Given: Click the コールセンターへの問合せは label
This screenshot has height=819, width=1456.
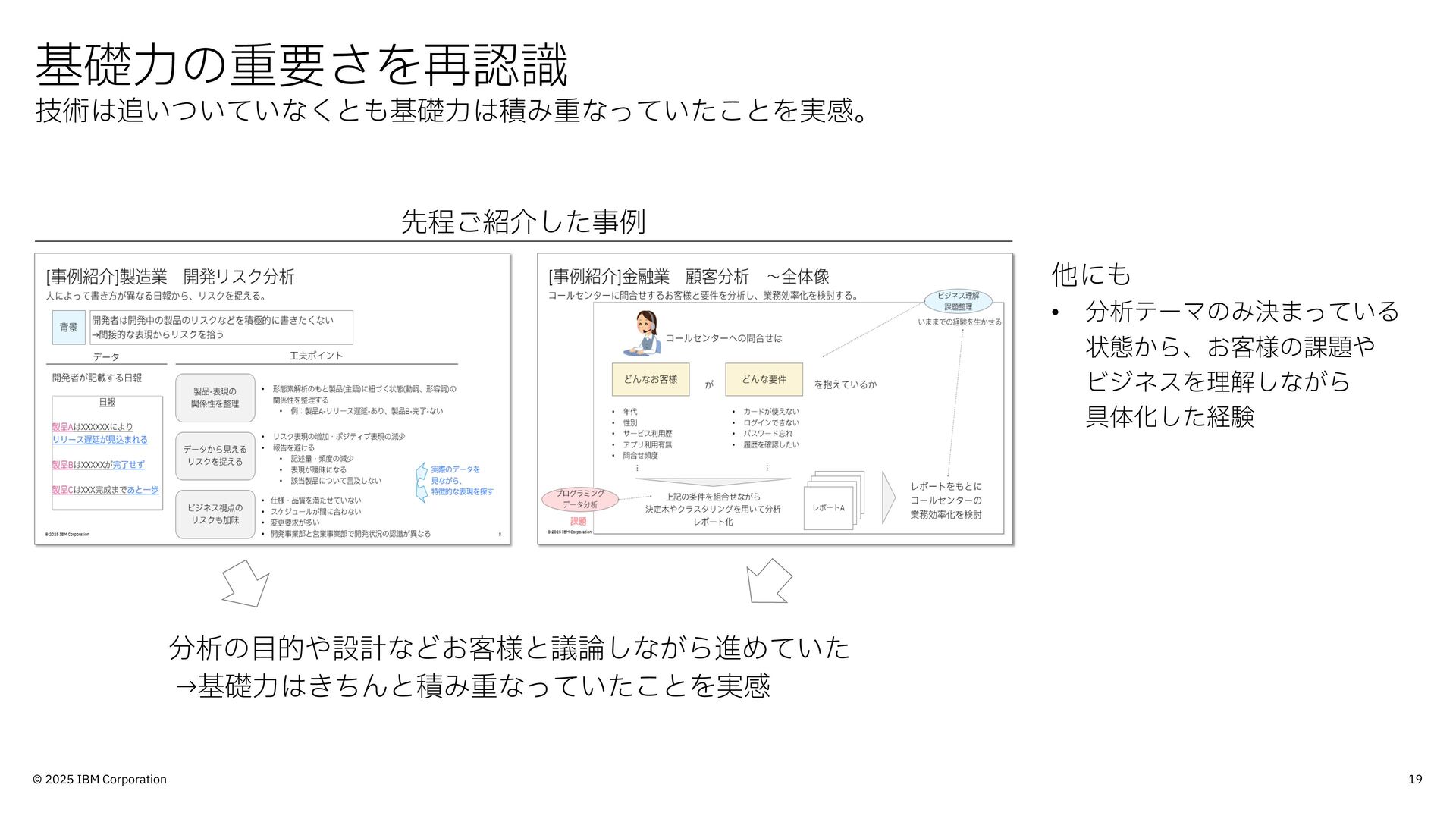Looking at the screenshot, I should [724, 338].
